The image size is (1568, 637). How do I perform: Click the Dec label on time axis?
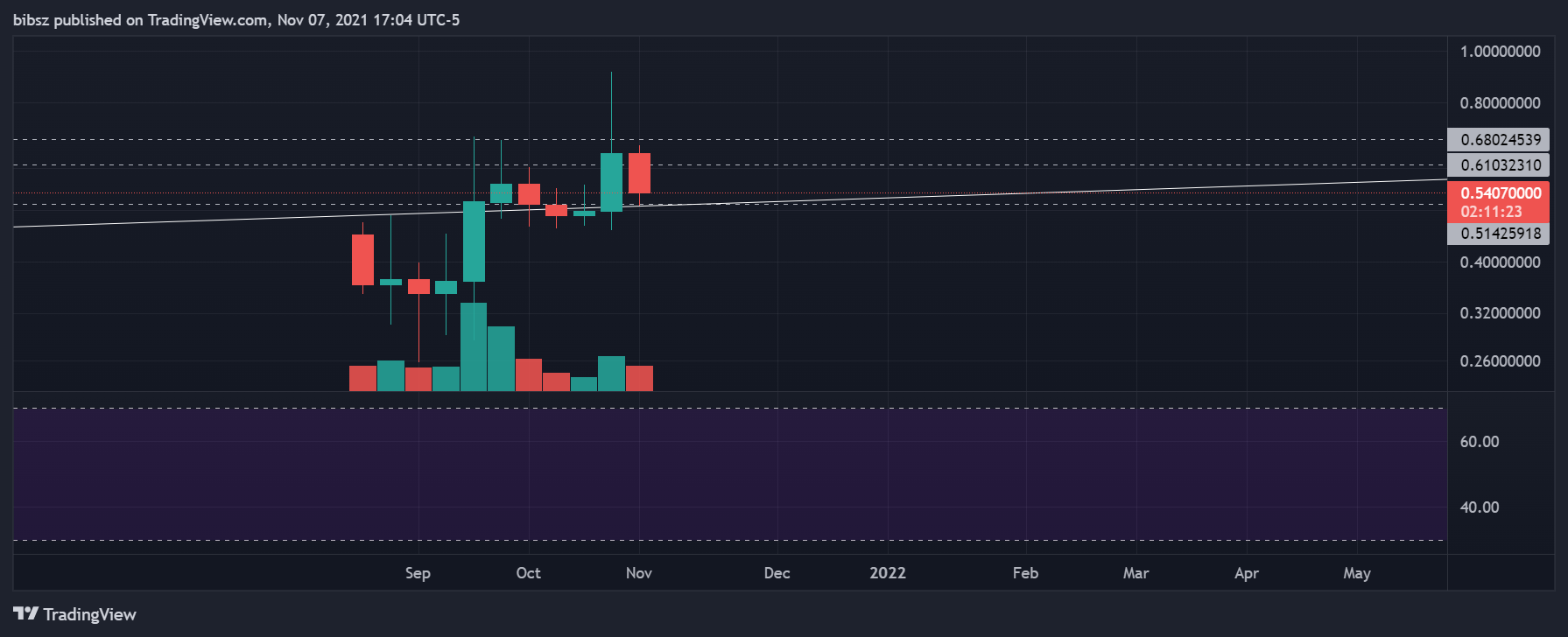tap(777, 573)
